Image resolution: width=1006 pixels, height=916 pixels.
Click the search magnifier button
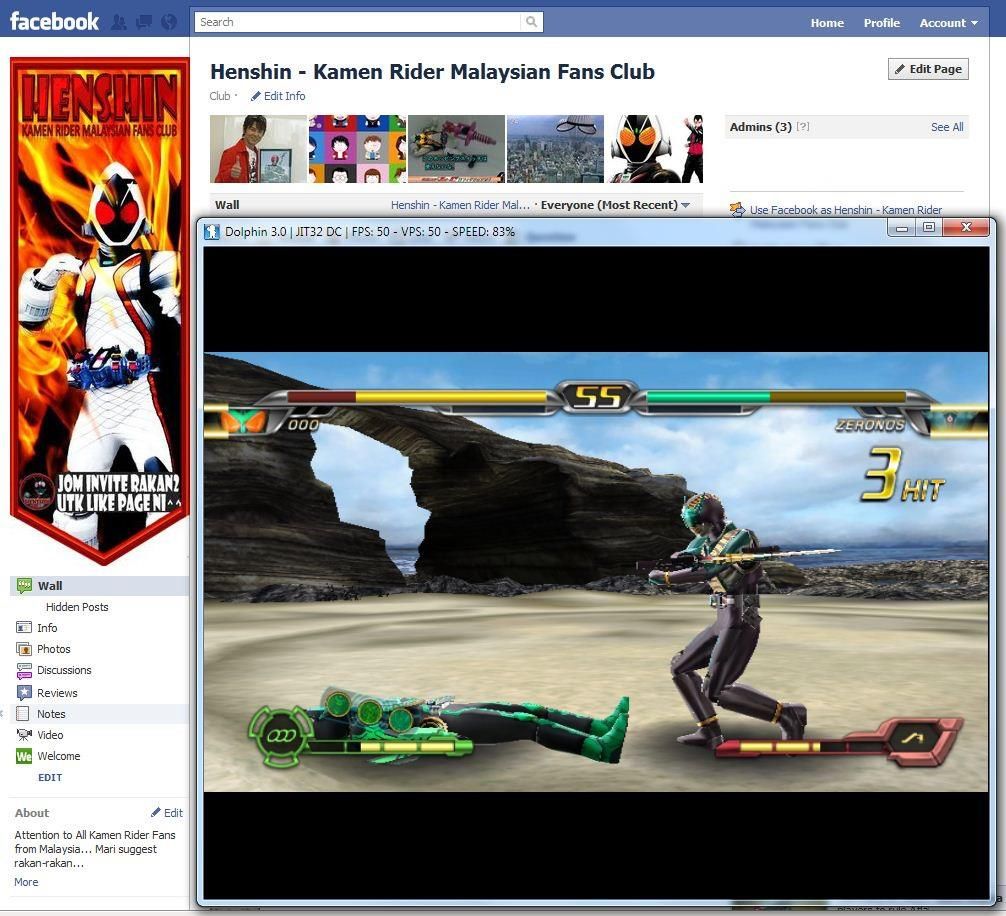[x=531, y=22]
